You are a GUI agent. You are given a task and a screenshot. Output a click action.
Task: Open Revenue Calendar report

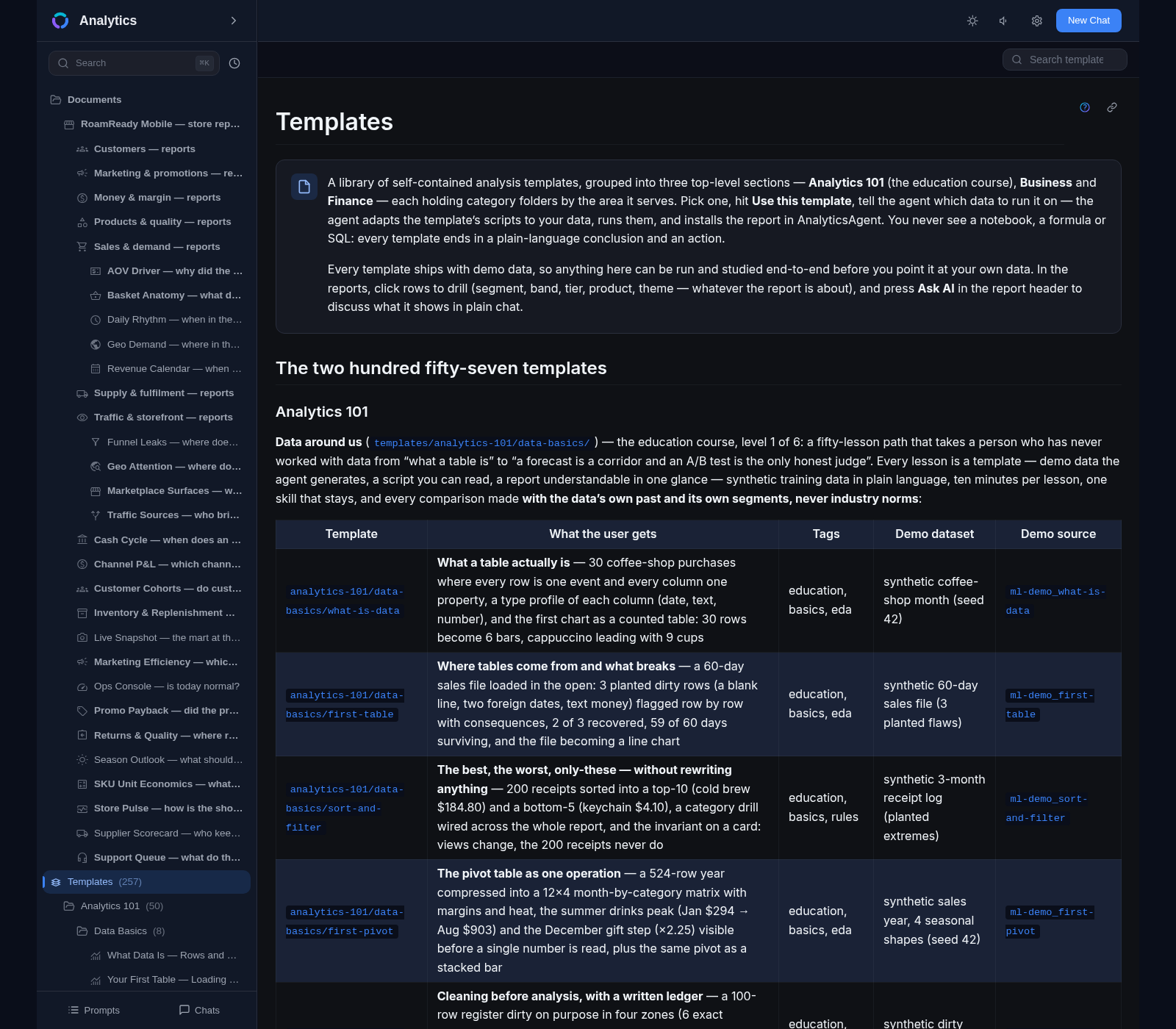pyautogui.click(x=167, y=369)
